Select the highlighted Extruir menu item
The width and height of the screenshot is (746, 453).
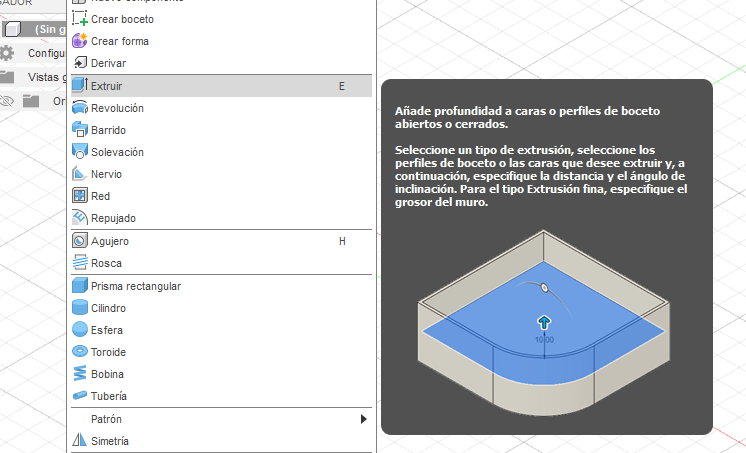pos(221,86)
